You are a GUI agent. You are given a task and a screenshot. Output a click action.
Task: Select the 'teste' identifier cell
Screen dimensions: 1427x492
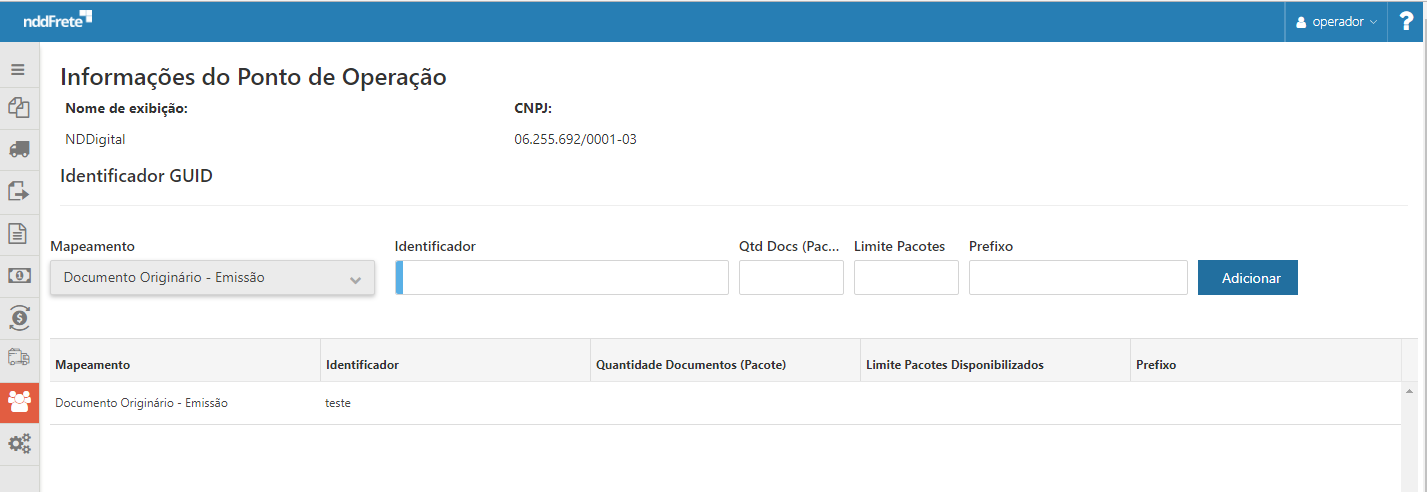[455, 403]
